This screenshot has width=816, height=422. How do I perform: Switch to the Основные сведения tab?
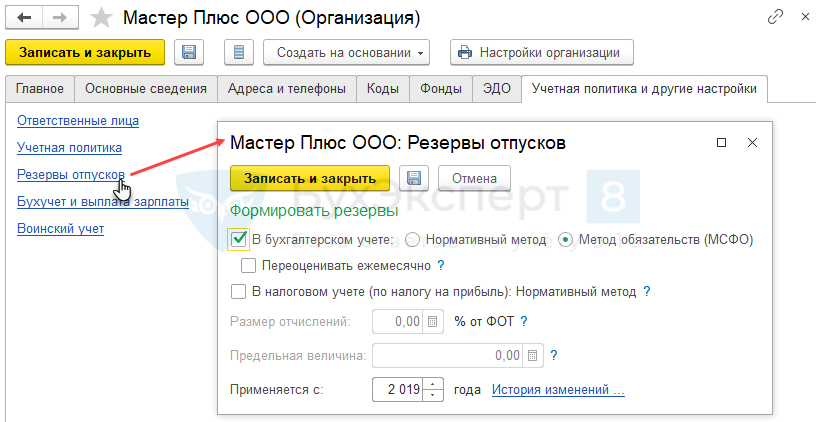(146, 89)
